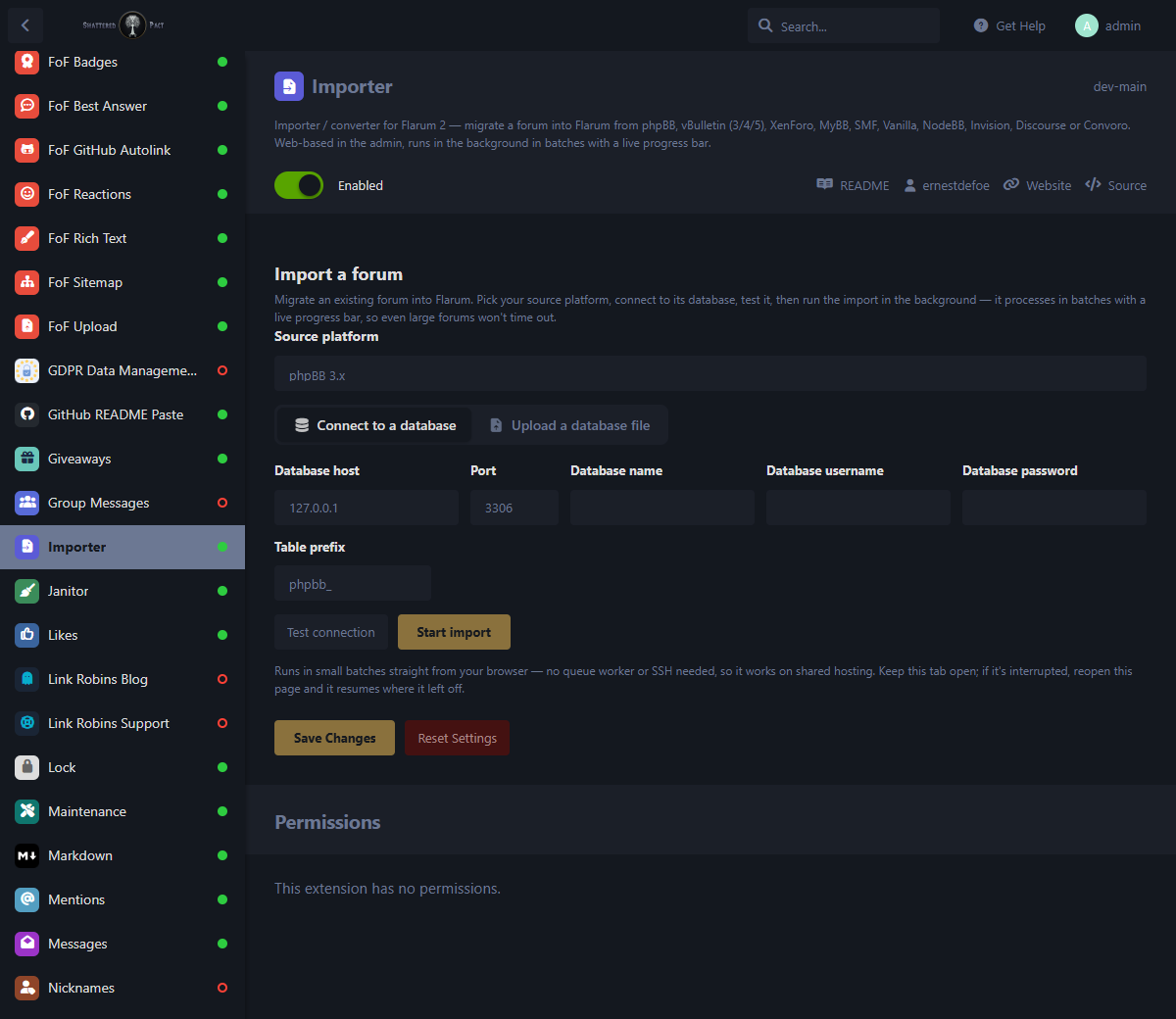Click the GDPR Data Management icon
This screenshot has width=1176, height=1019.
click(x=27, y=370)
